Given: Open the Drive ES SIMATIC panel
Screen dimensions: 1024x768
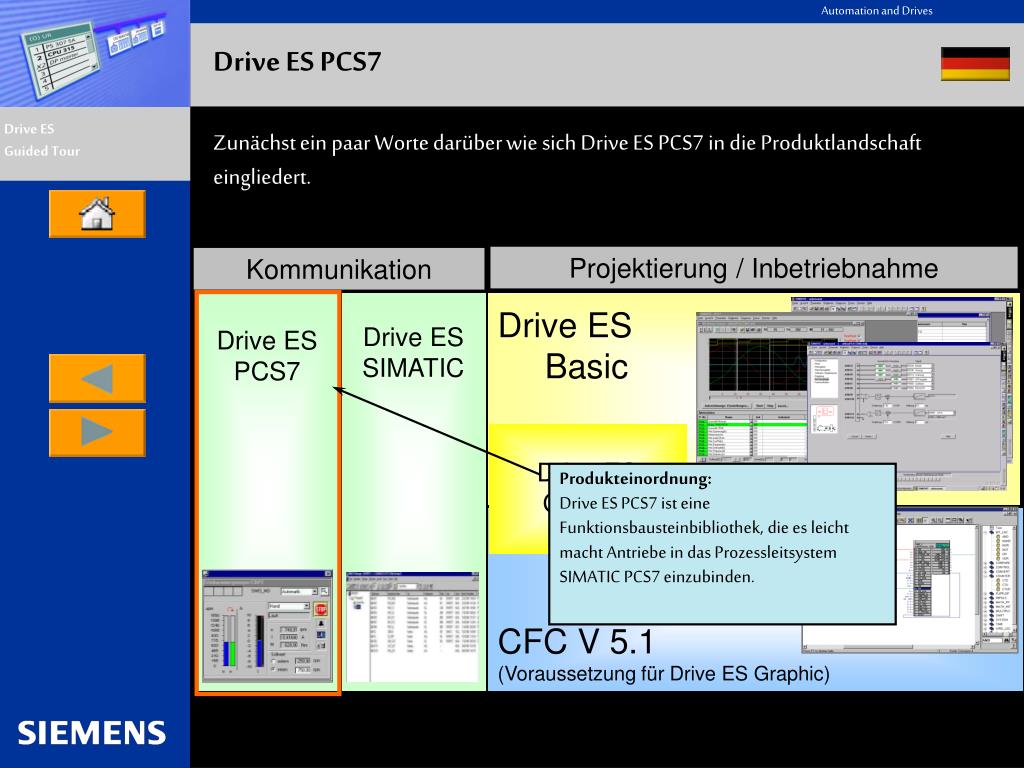Looking at the screenshot, I should (414, 491).
